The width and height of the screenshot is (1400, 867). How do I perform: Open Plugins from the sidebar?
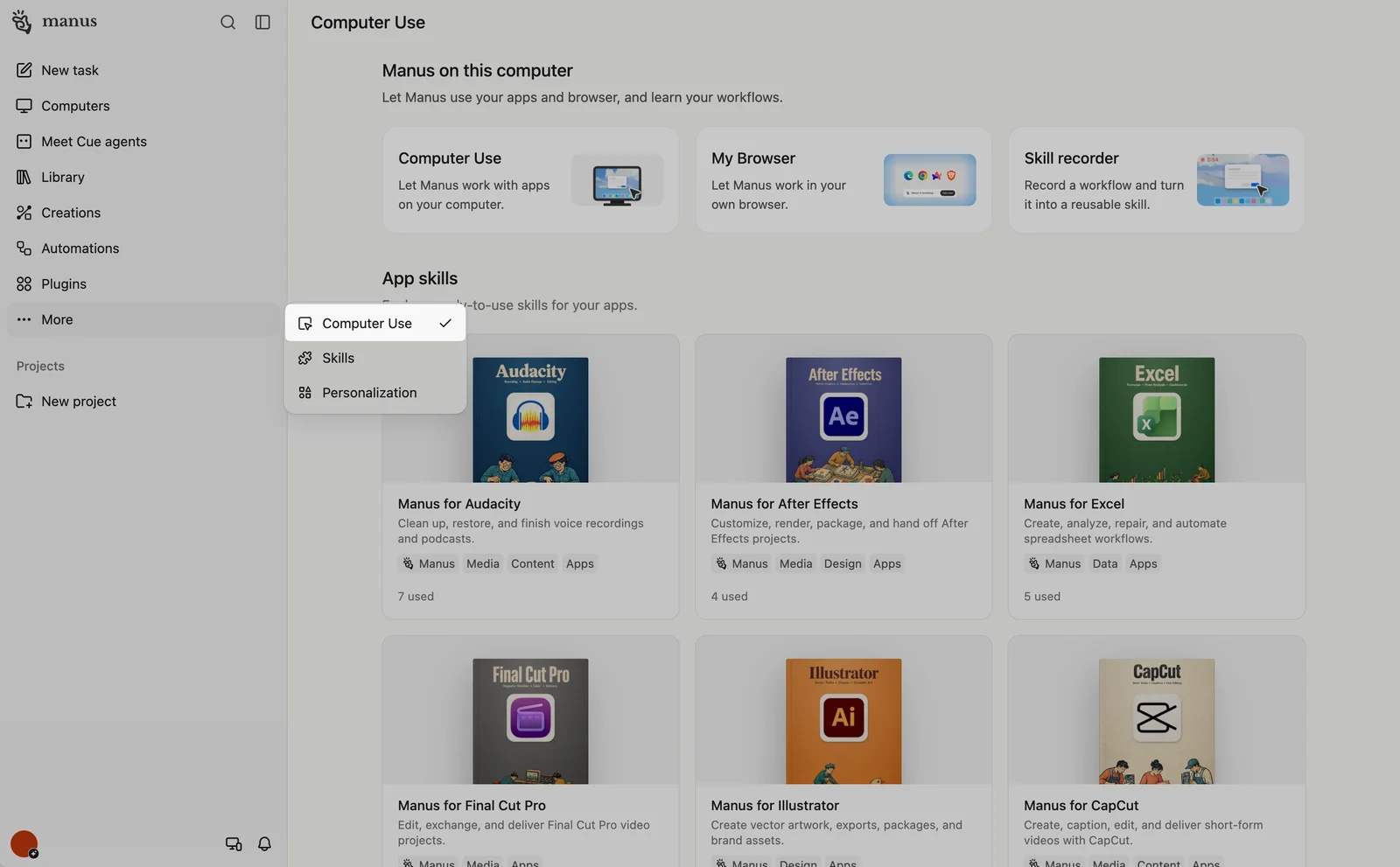tap(143, 284)
